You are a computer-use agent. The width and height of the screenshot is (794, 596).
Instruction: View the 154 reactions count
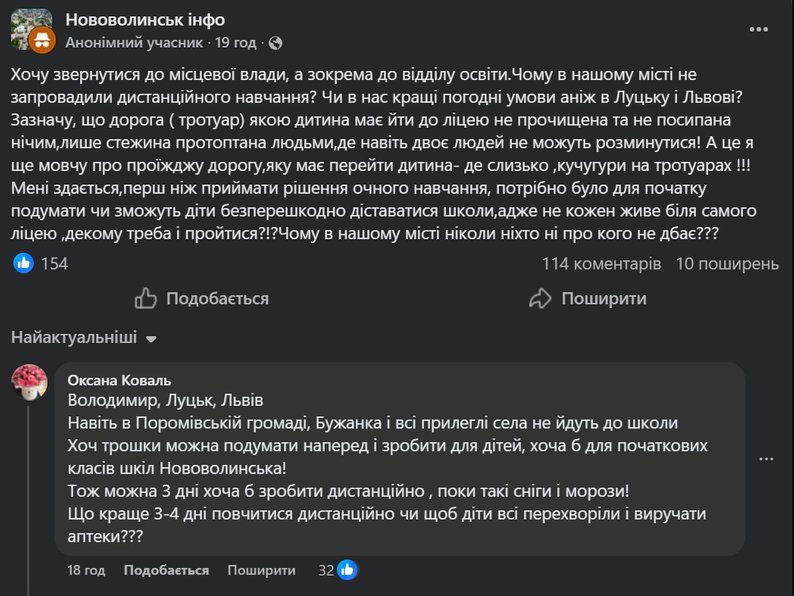pyautogui.click(x=54, y=264)
